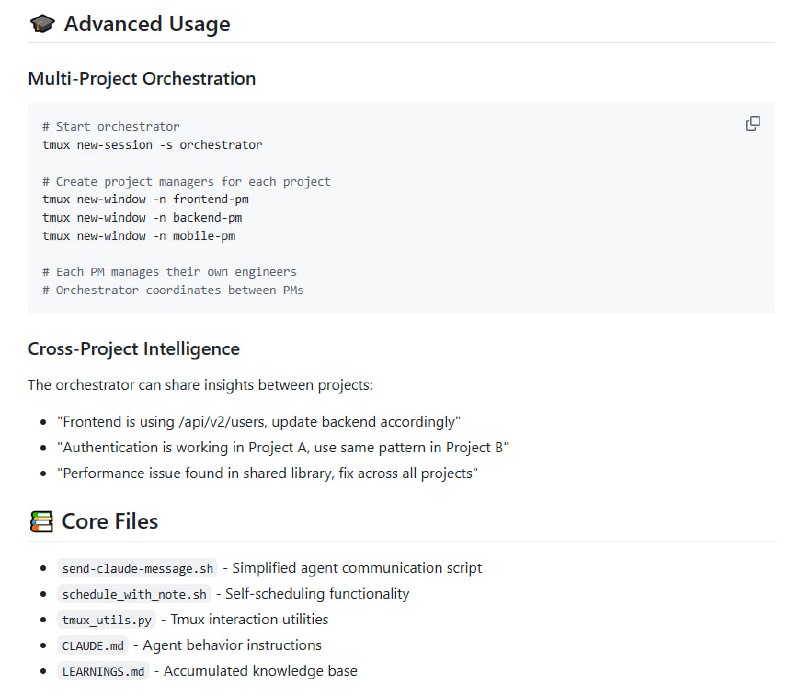This screenshot has width=800, height=696.
Task: Click the copy icon on the code block
Action: (751, 123)
